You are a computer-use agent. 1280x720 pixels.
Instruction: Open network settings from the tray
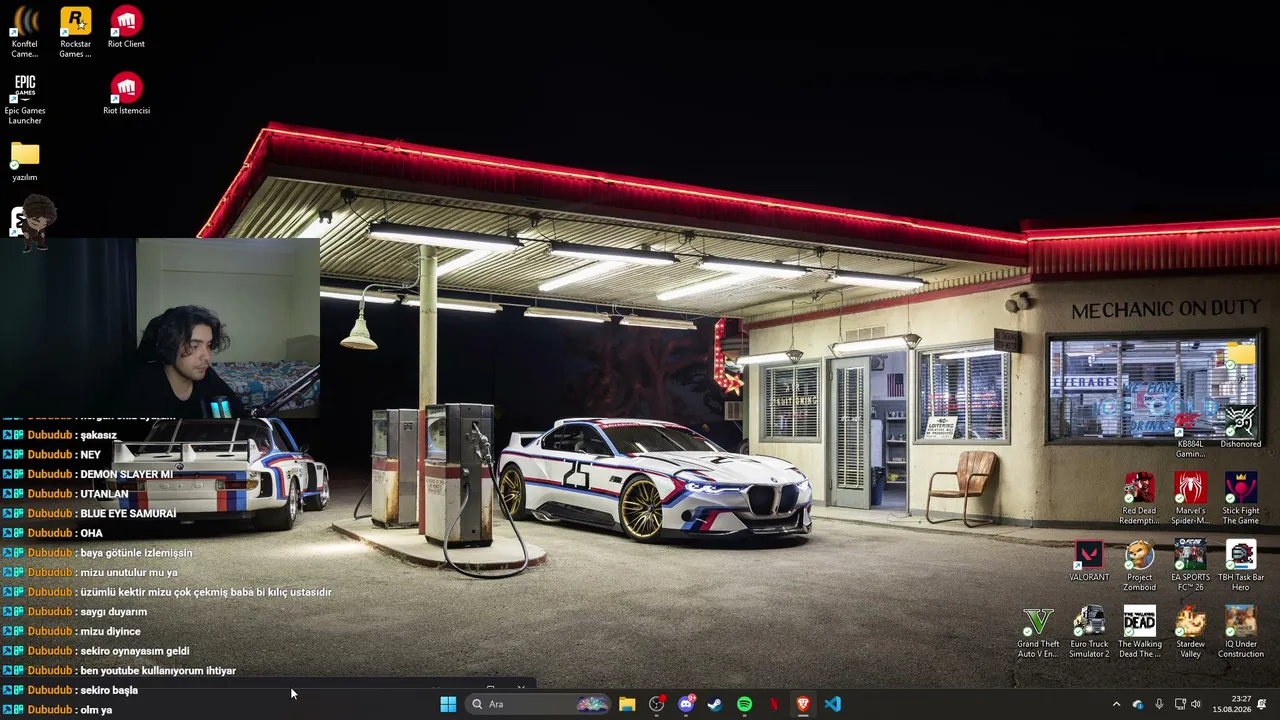1180,704
